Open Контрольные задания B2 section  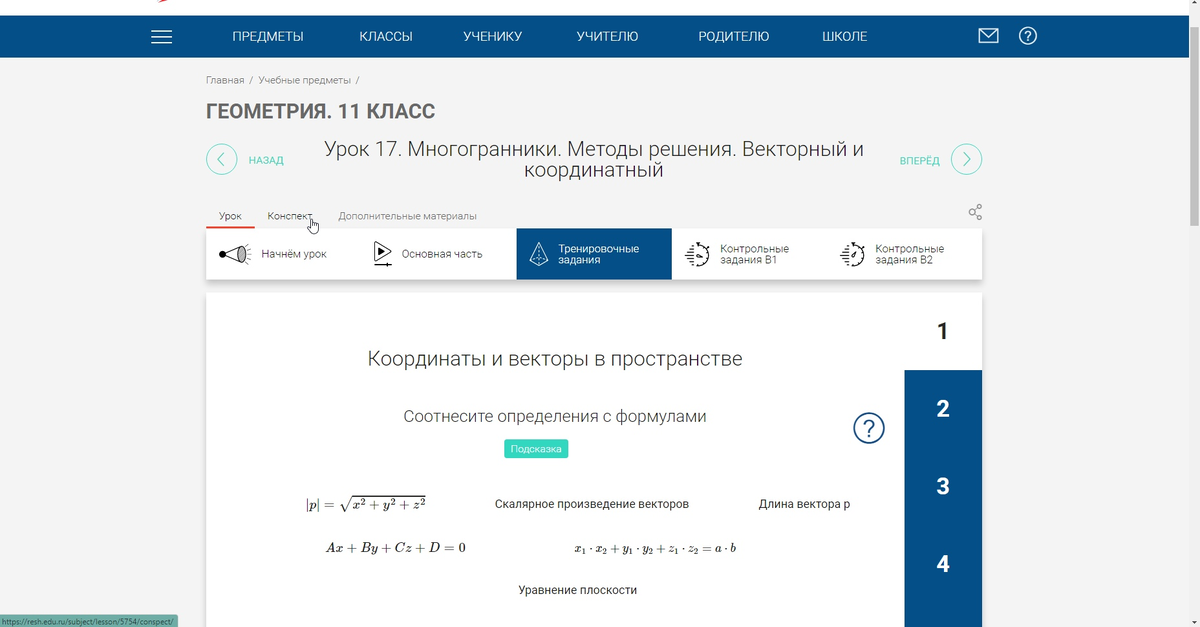click(851, 253)
